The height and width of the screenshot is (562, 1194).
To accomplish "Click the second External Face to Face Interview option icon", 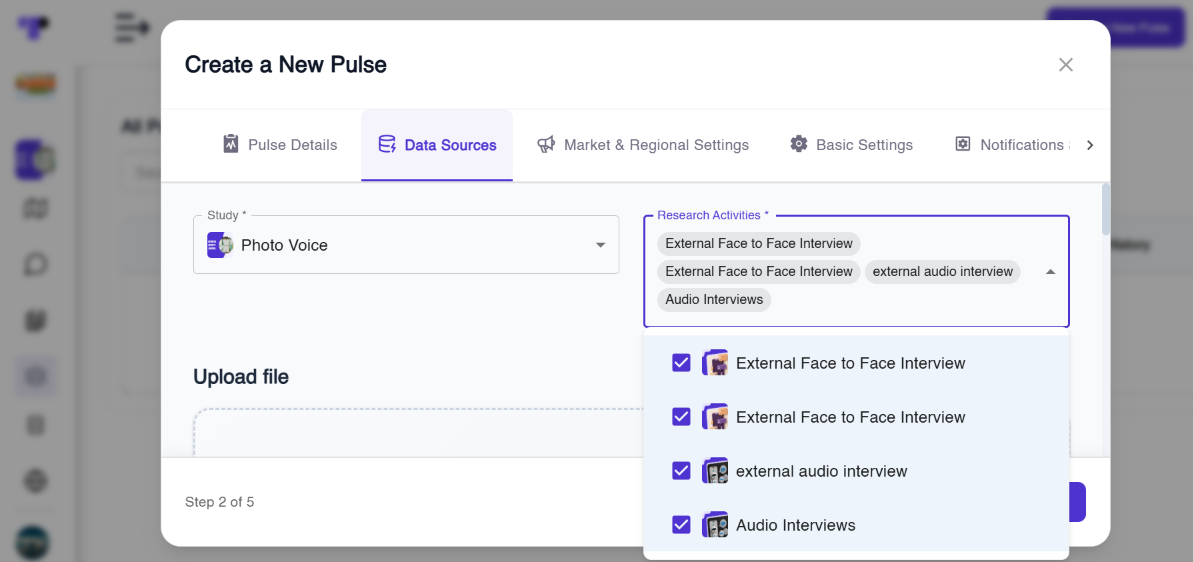I will coord(714,417).
